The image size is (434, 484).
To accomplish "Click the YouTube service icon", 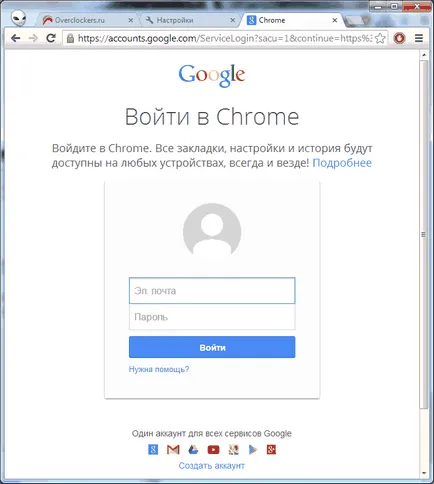I will click(213, 450).
